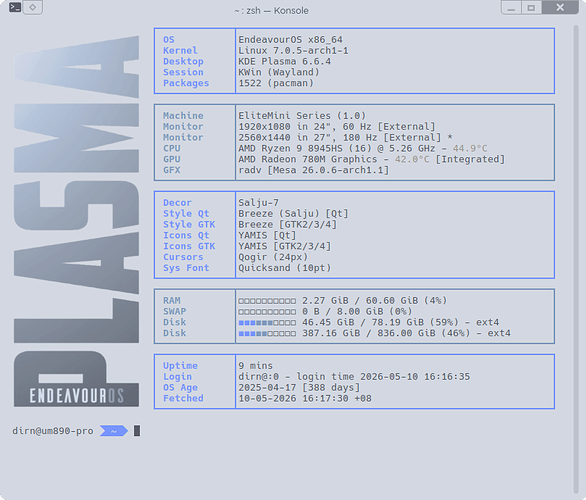Click the dirn@um890-pro prompt text
Image resolution: width=586 pixels, height=500 pixels.
tap(53, 431)
